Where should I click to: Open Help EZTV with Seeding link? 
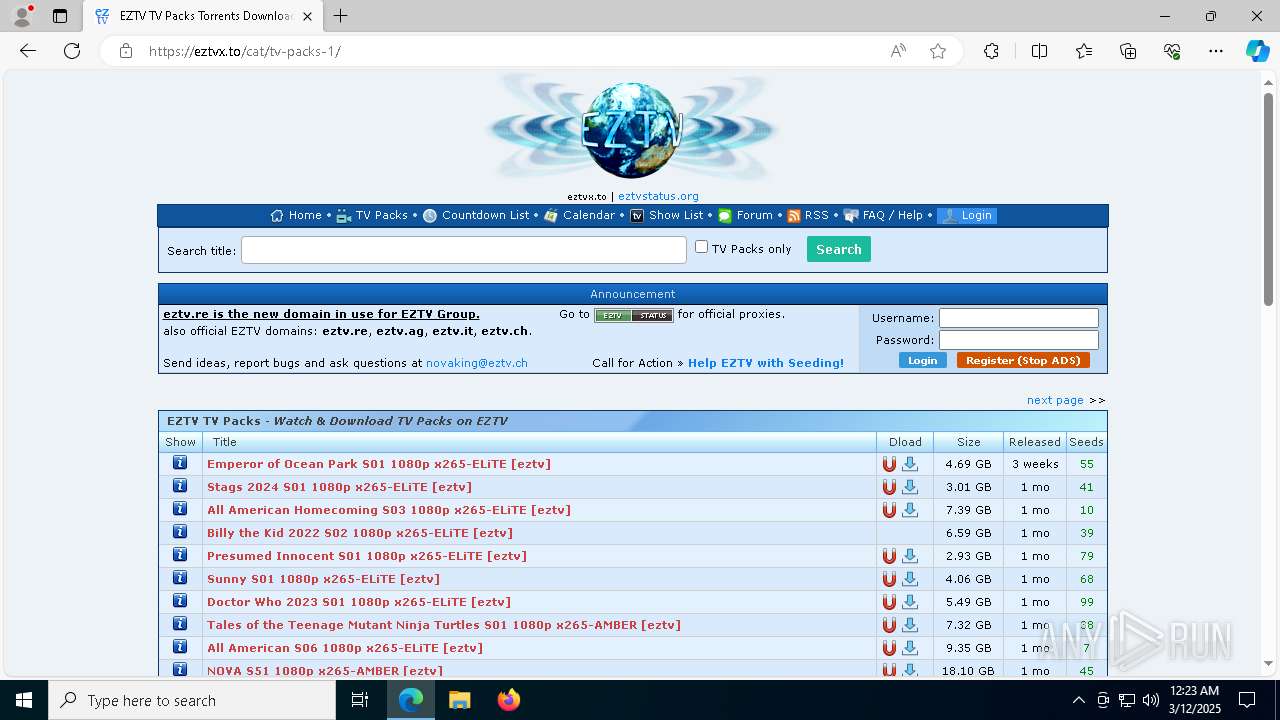coord(766,363)
